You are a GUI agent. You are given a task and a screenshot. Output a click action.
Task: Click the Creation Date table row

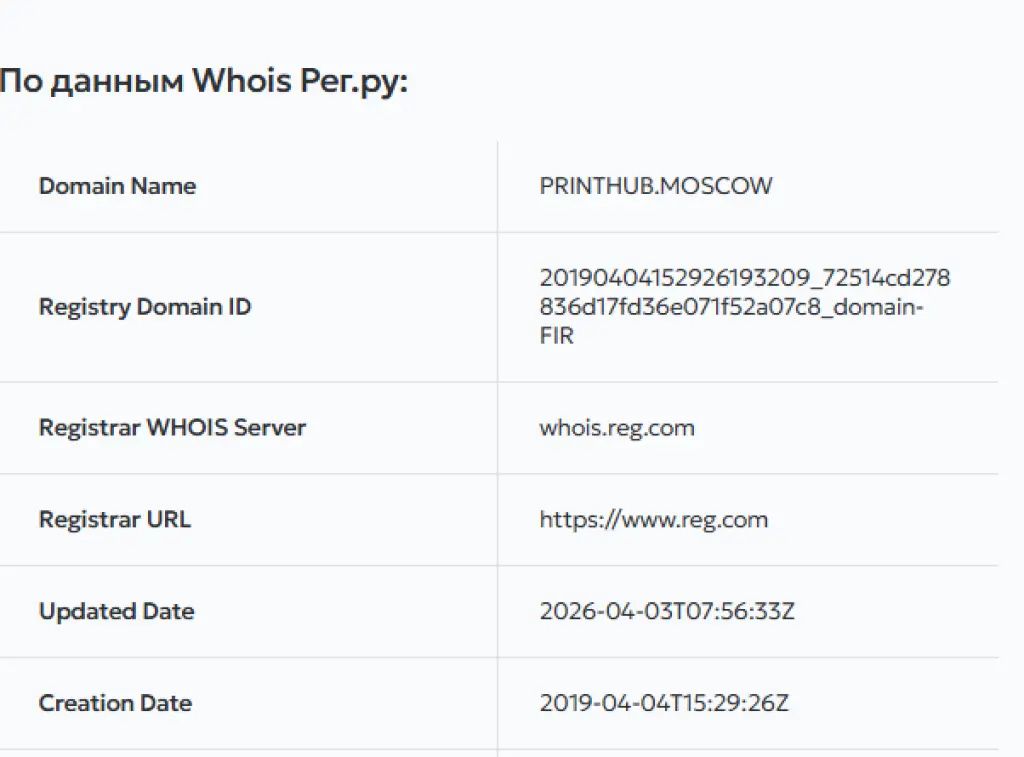(499, 703)
